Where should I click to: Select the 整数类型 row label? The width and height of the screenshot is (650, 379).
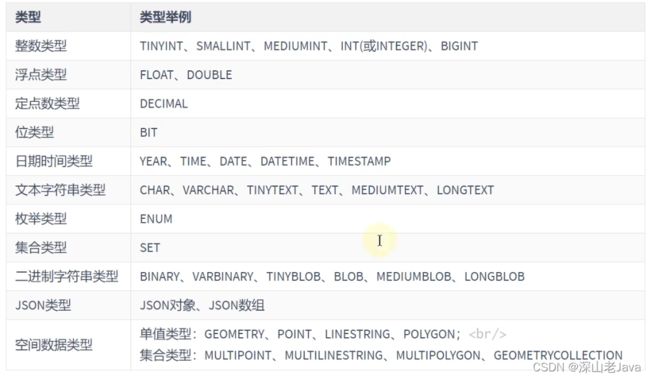[41, 46]
